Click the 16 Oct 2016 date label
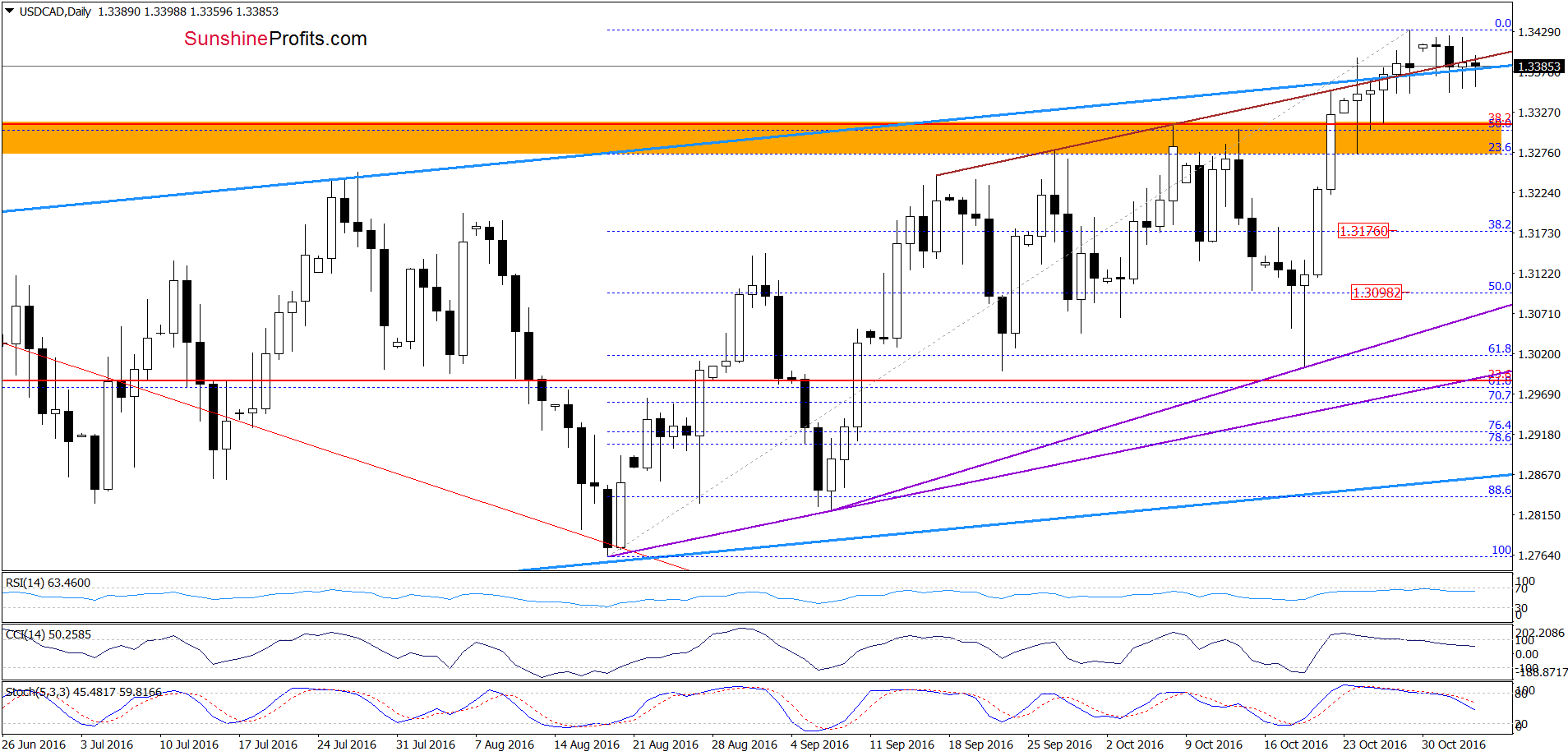The image size is (1568, 756). (1296, 744)
